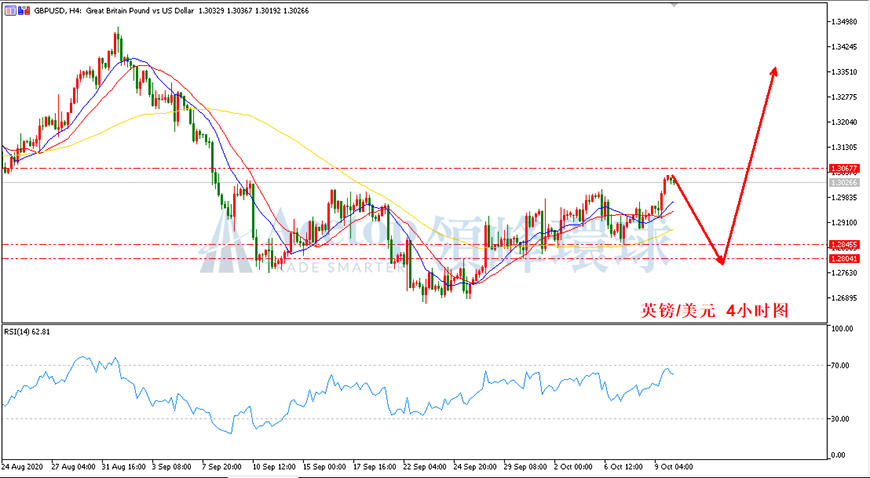870x478 pixels.
Task: Click the 1.34980 price scale label
Action: [x=844, y=22]
